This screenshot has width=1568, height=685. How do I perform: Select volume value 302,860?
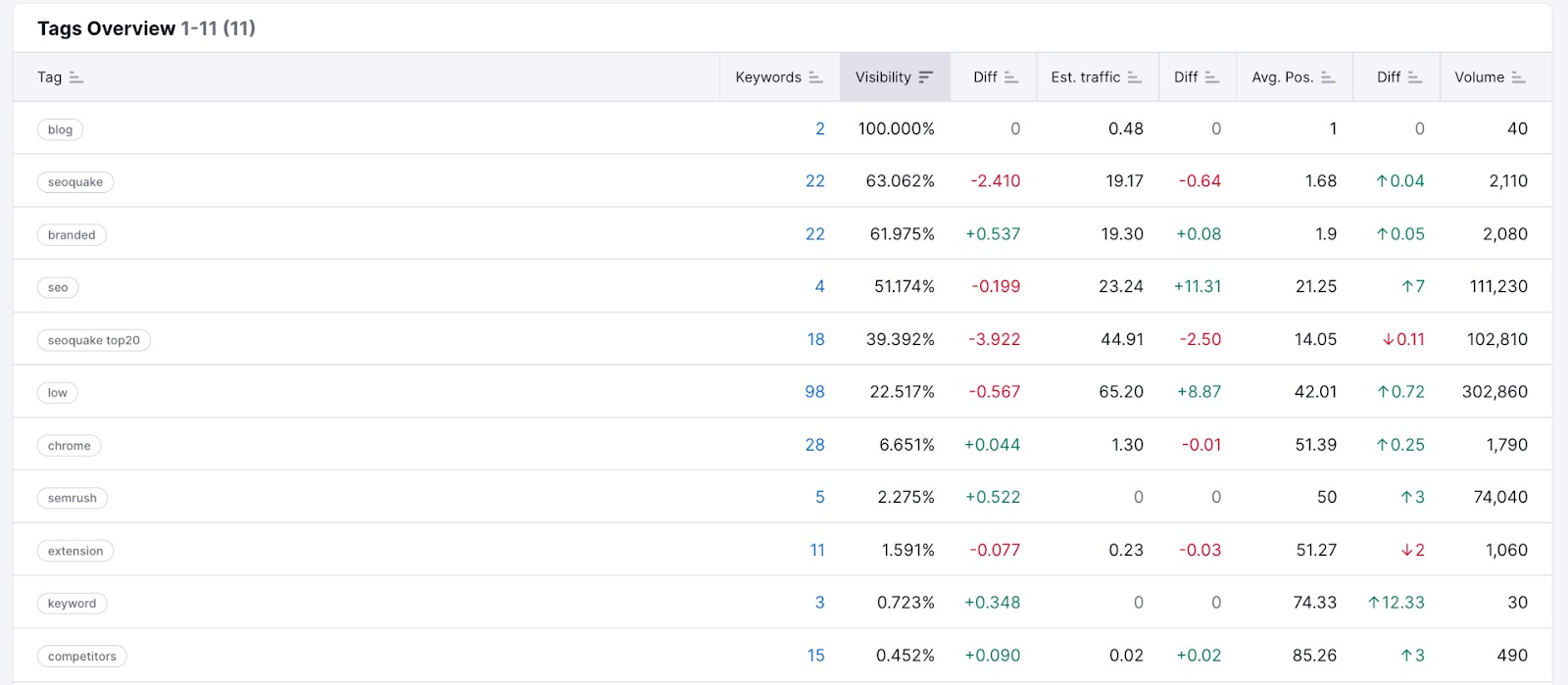coord(1495,392)
